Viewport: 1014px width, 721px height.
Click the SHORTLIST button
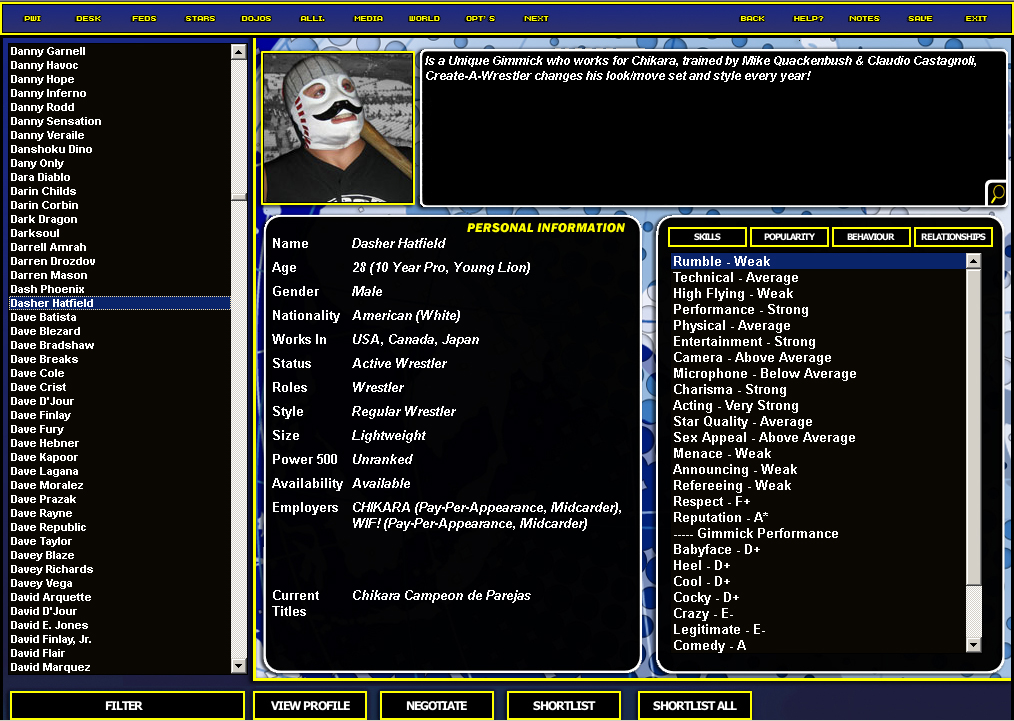(564, 705)
